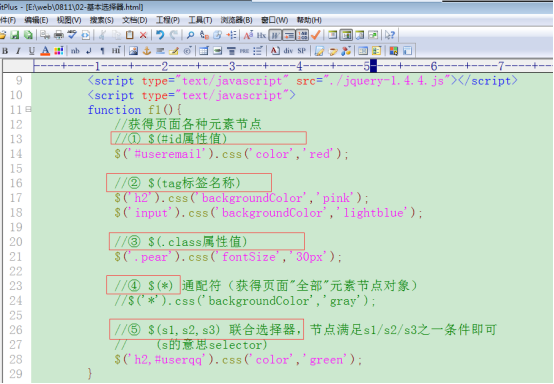Viewport: 554px width, 384px height.
Task: Open the color palette grid icon
Action: click(59, 51)
